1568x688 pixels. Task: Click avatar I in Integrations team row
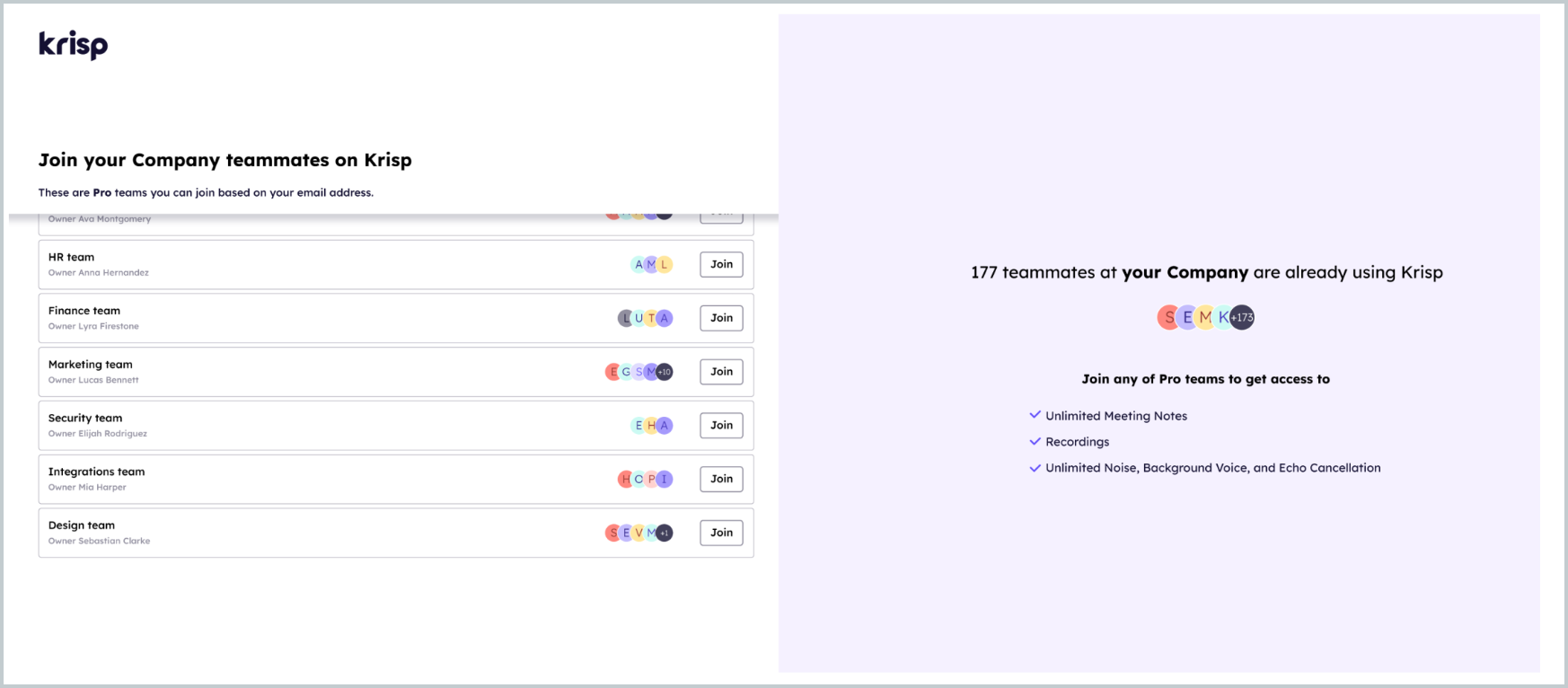click(x=665, y=479)
